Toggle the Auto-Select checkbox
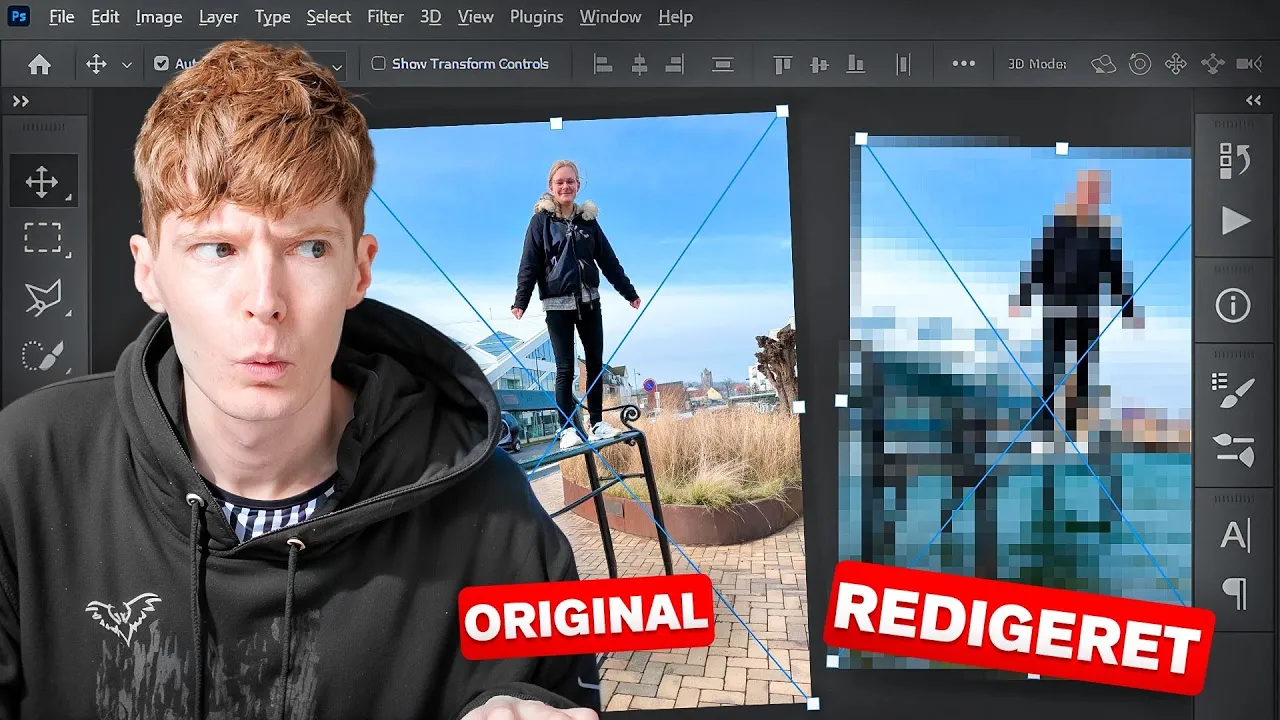The image size is (1280, 720). (x=162, y=63)
